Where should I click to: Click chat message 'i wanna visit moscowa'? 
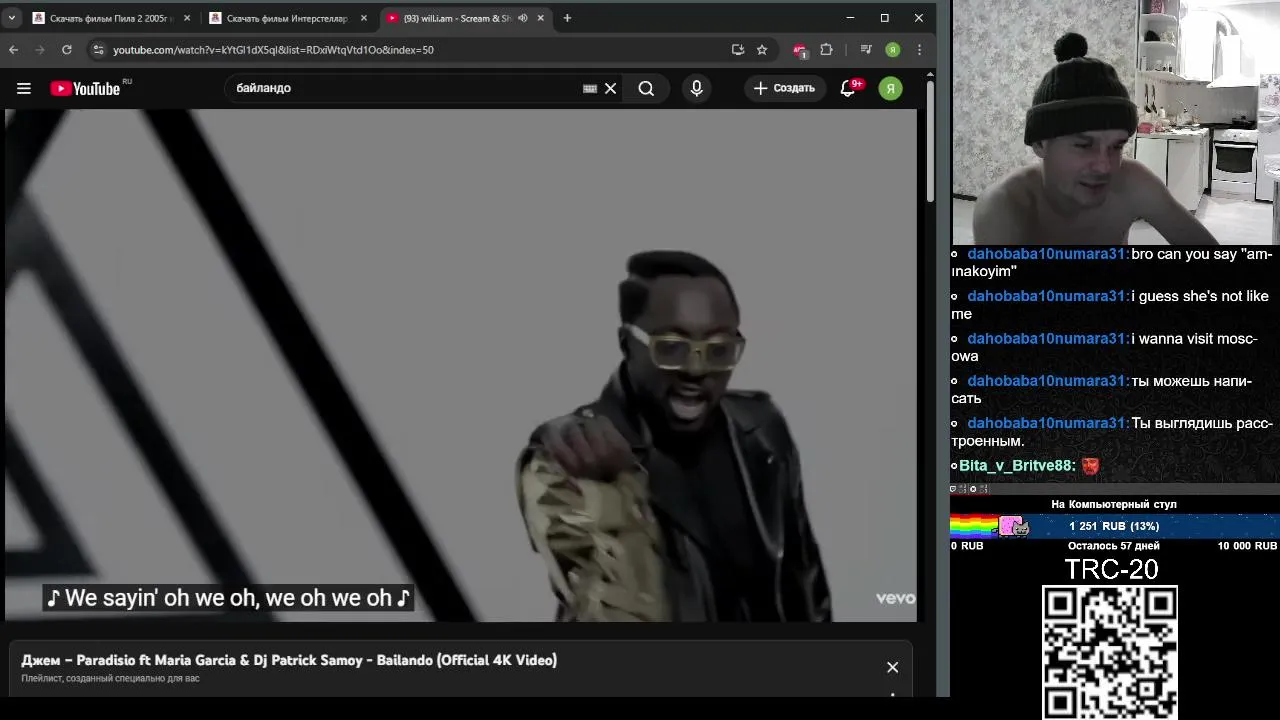(x=1104, y=347)
